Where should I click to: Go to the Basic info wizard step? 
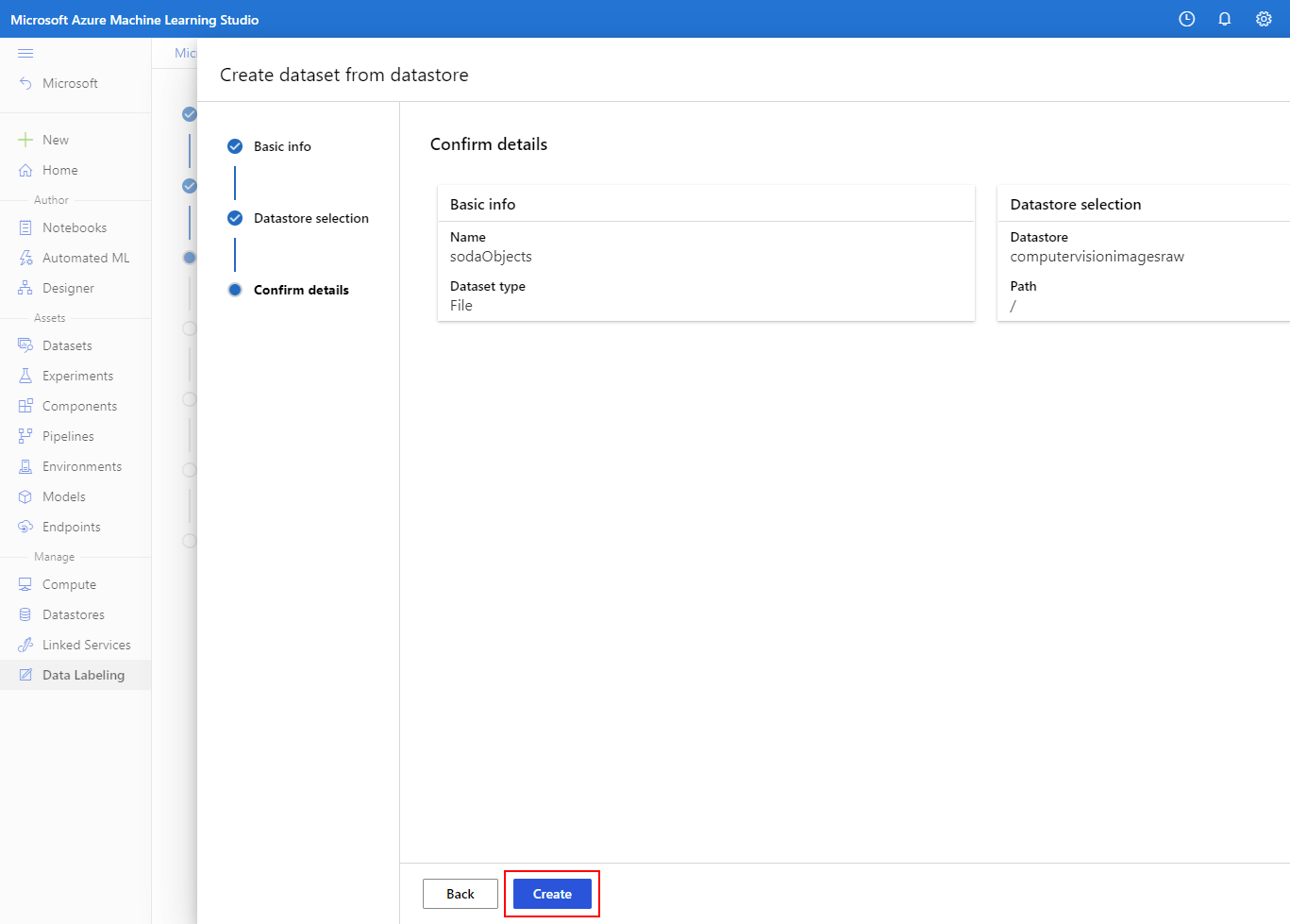(x=282, y=146)
